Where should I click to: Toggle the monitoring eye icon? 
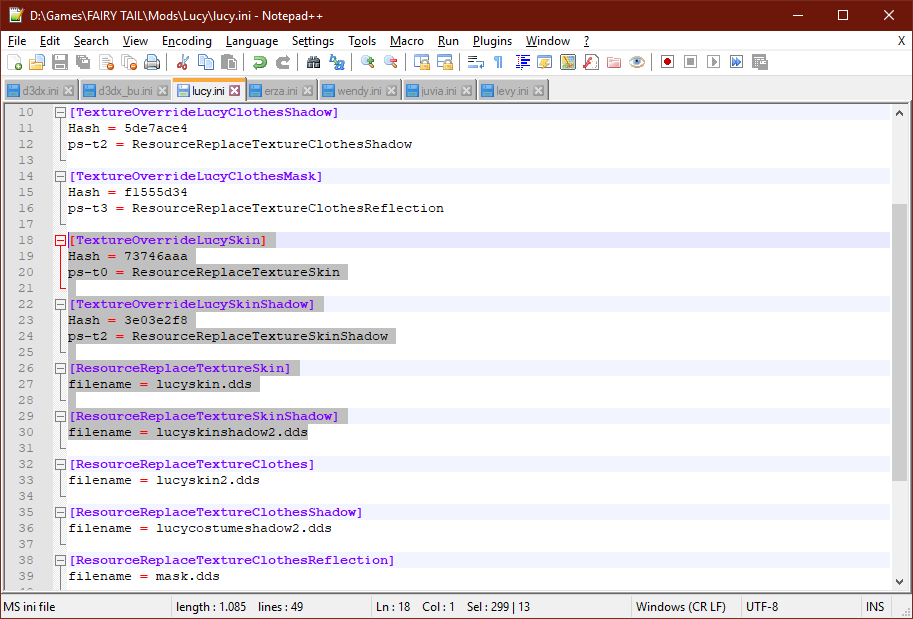point(637,62)
